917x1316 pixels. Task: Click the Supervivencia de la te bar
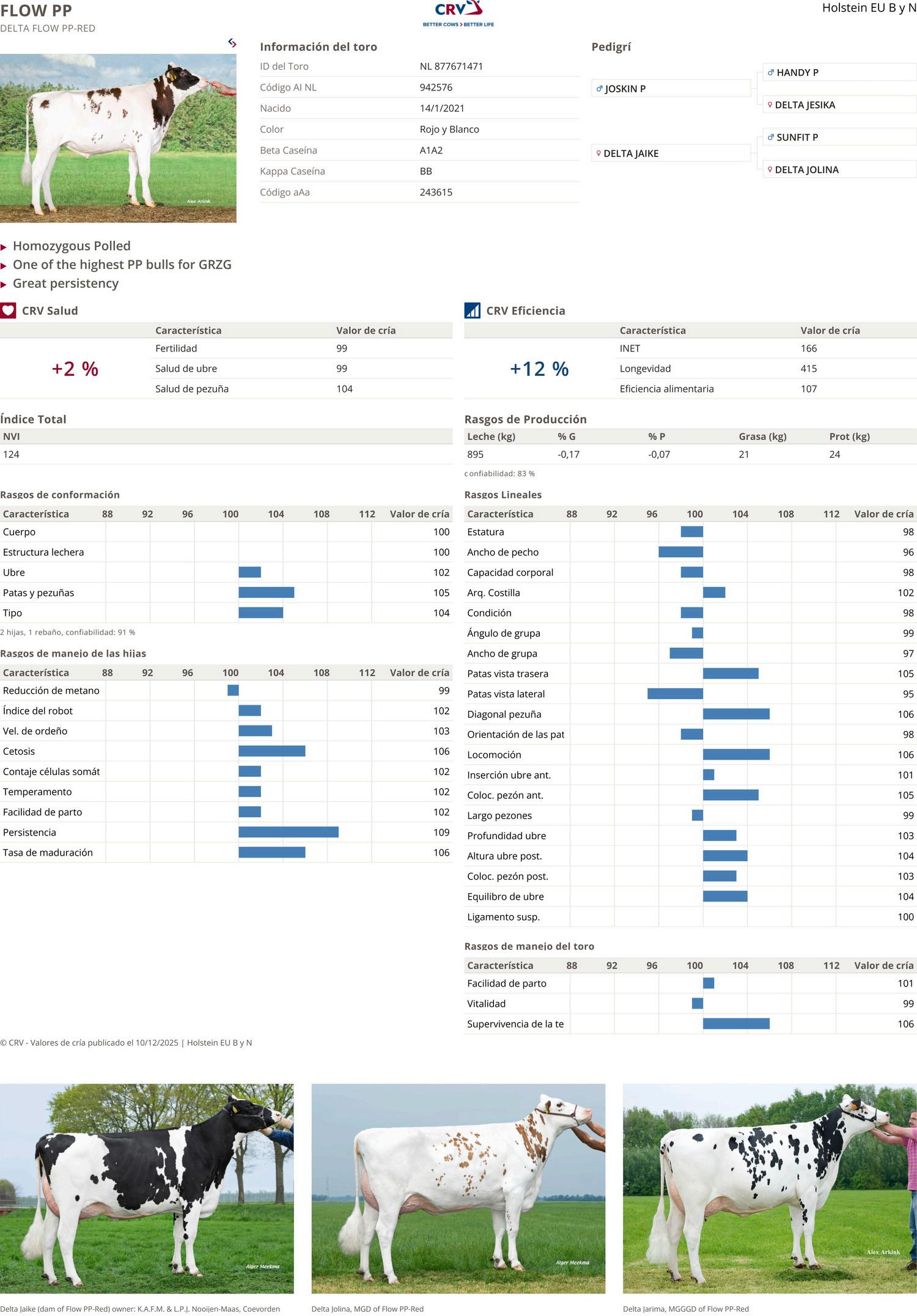tap(737, 1024)
